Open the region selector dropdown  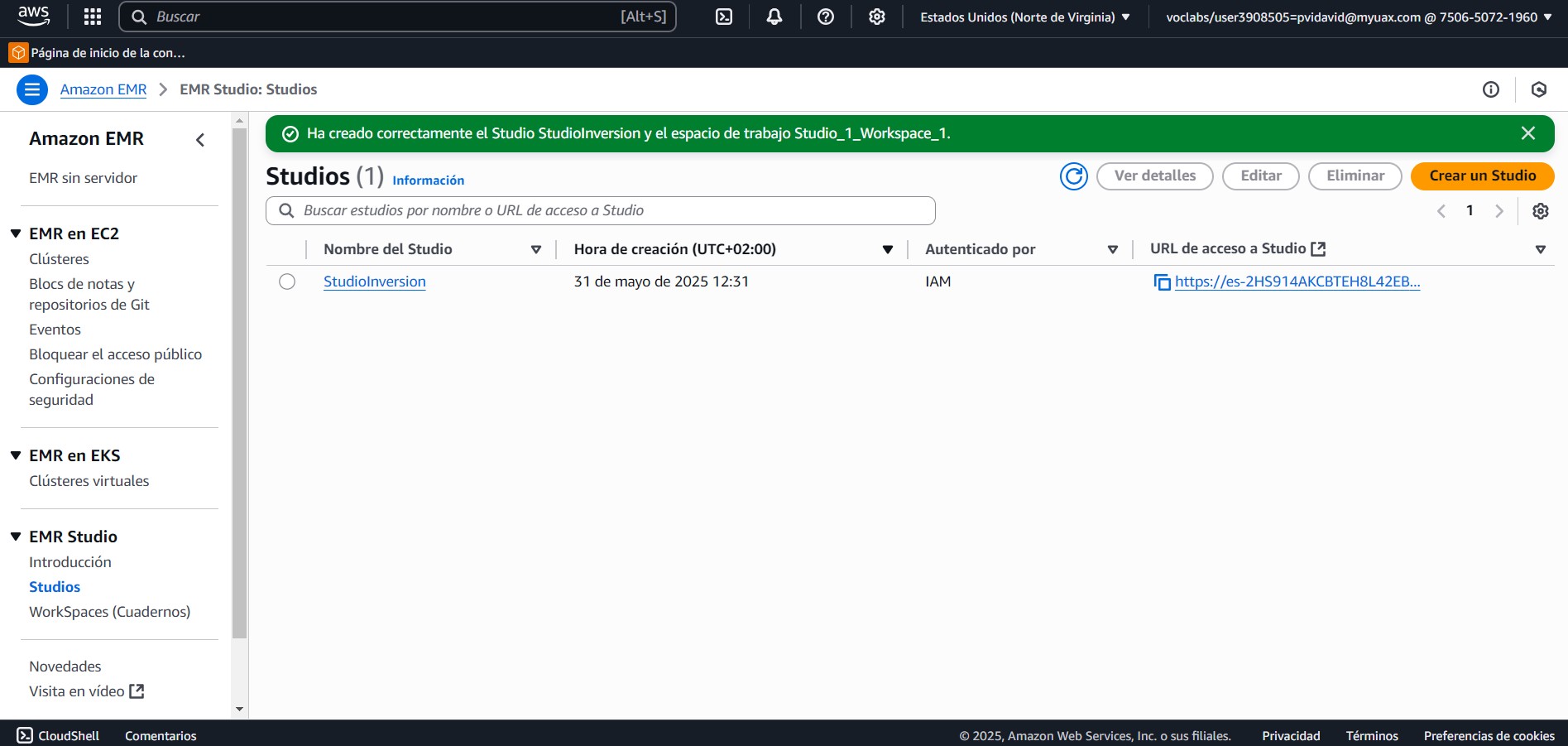[1025, 17]
